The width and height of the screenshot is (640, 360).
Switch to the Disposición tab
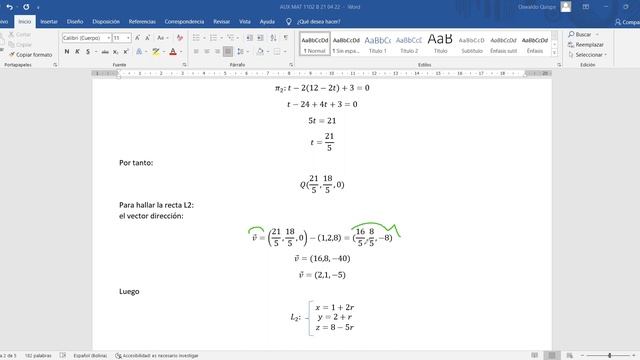coord(106,22)
